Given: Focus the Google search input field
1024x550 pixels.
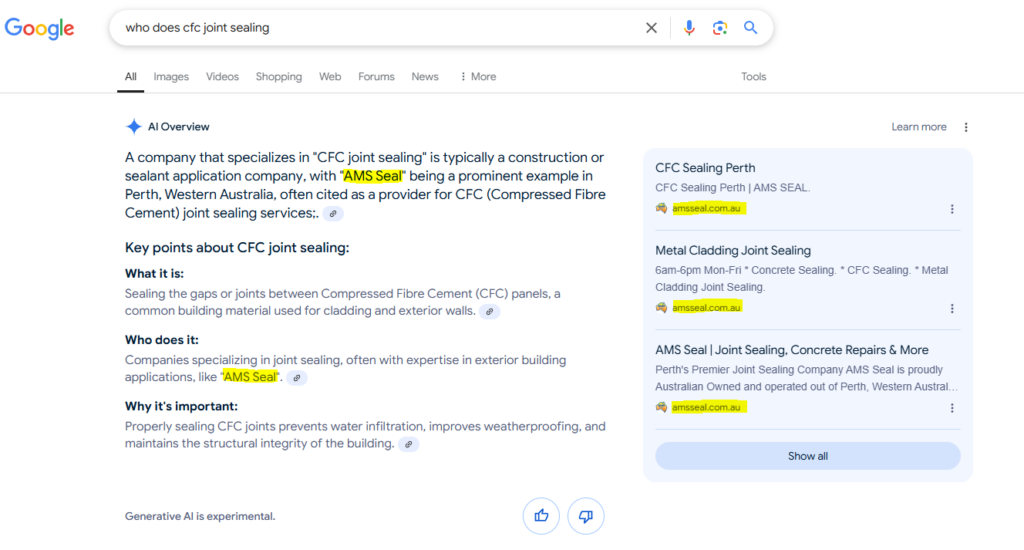Looking at the screenshot, I should (379, 27).
